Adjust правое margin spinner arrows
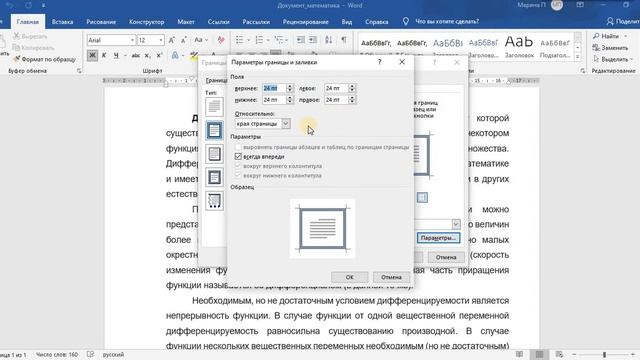Image resolution: width=640 pixels, height=360 pixels. pos(352,100)
